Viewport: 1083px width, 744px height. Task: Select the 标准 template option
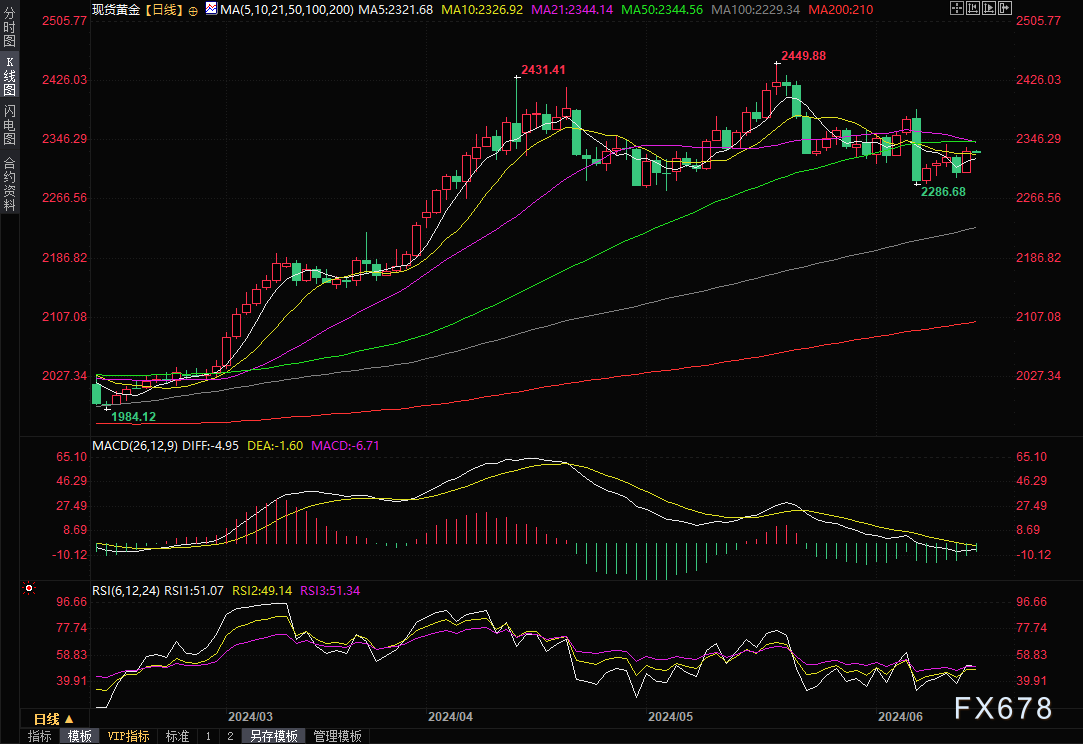click(x=177, y=736)
